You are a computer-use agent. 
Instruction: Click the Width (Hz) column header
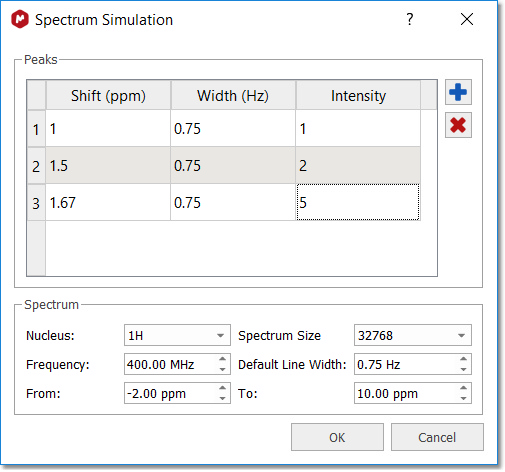coord(233,95)
